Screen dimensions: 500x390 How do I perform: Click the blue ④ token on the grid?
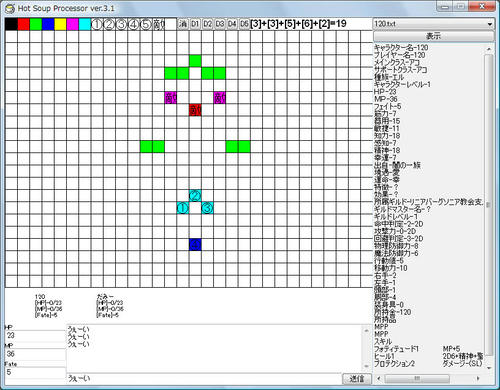pos(195,245)
